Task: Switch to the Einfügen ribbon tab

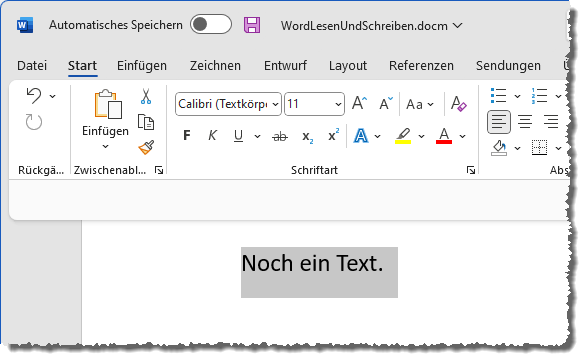Action: [x=142, y=66]
